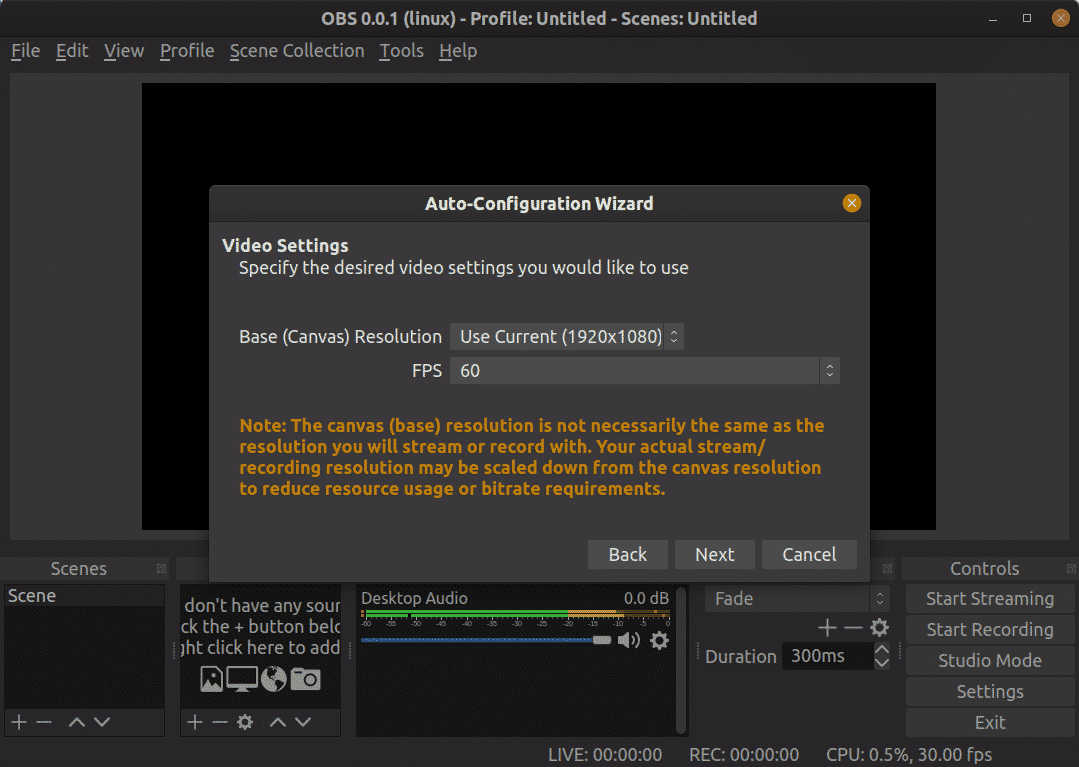Click Next in Auto-Configuration Wizard
The image size is (1079, 767).
714,555
